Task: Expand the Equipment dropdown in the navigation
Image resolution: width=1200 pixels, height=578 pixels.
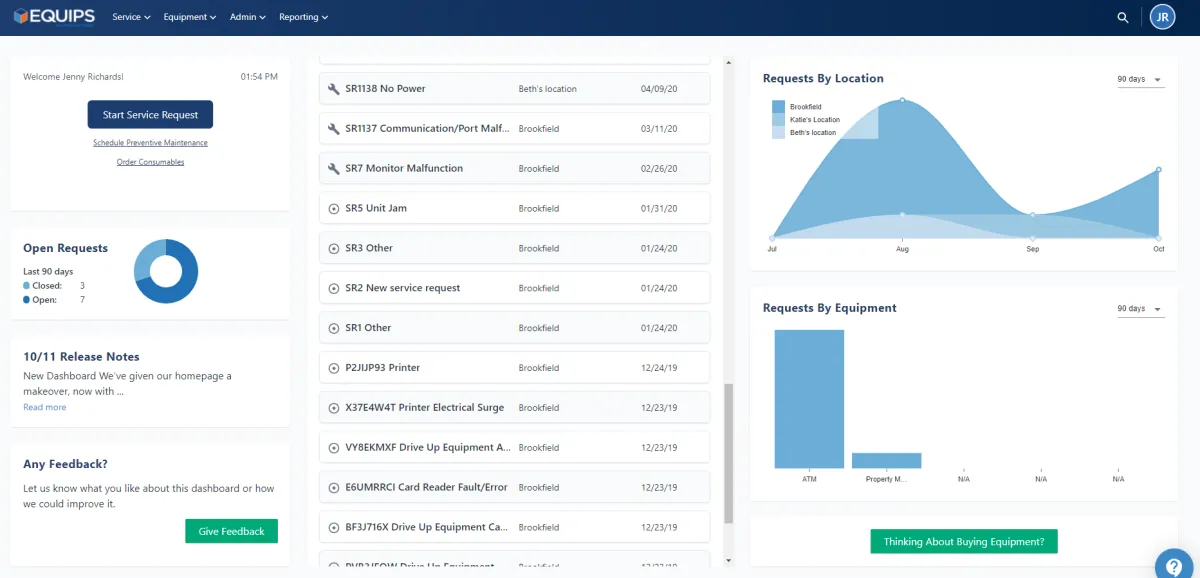Action: pyautogui.click(x=189, y=17)
